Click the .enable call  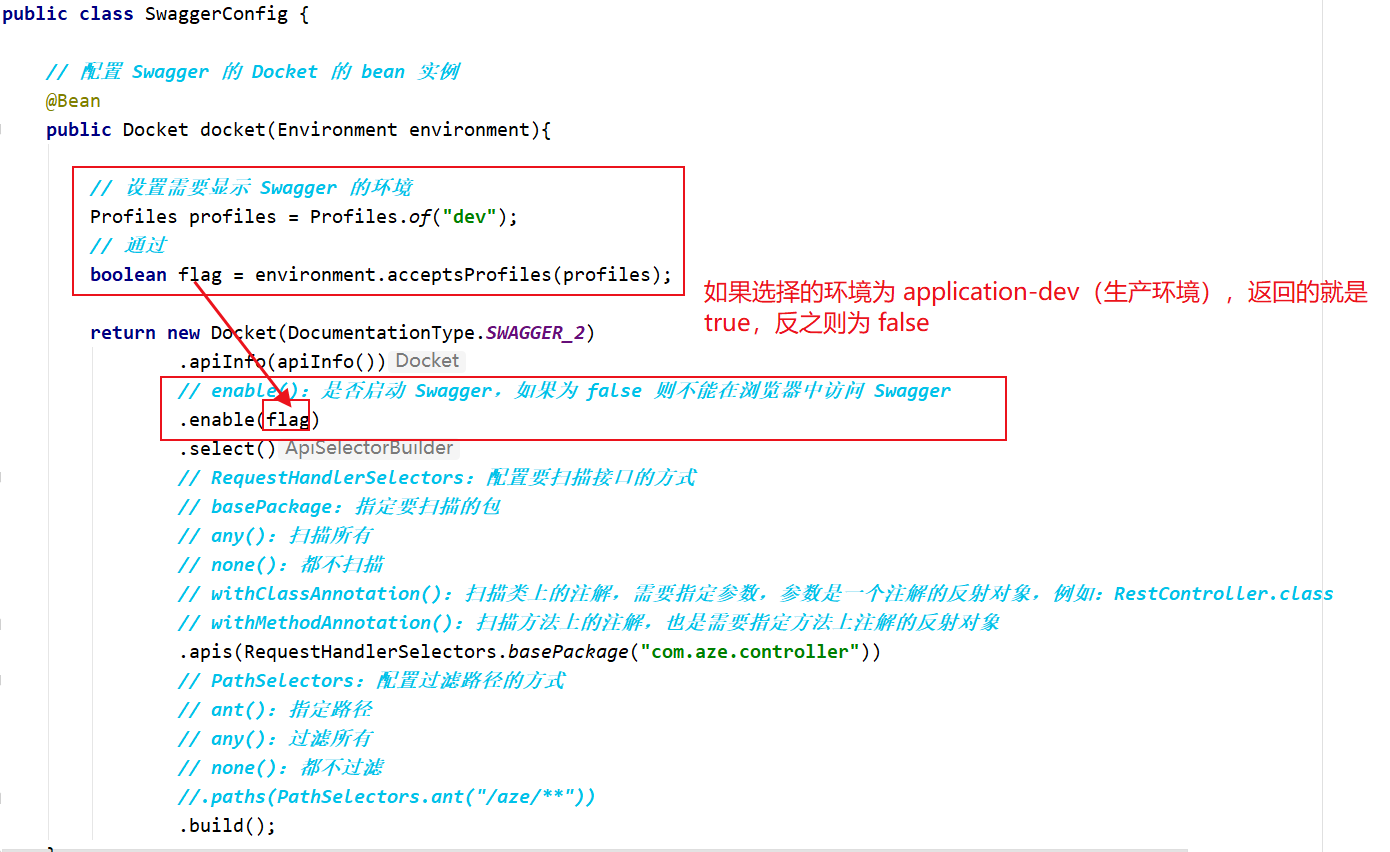(x=222, y=420)
